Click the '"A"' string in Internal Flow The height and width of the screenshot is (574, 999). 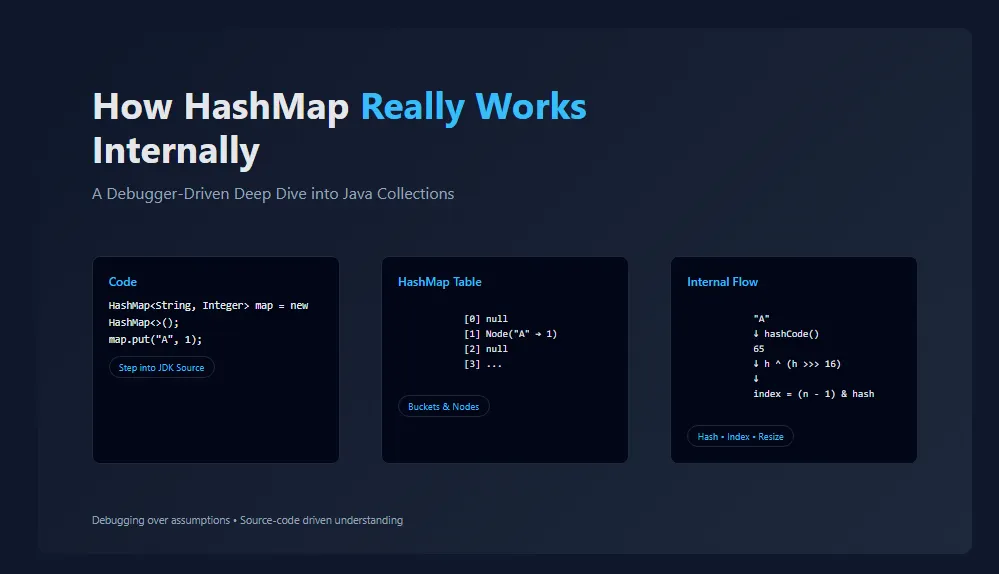click(x=761, y=319)
